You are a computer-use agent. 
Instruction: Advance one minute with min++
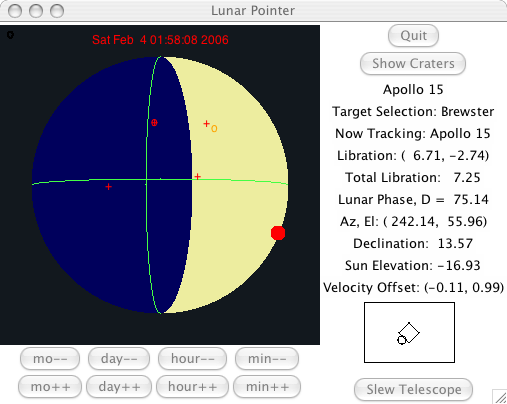[267, 387]
